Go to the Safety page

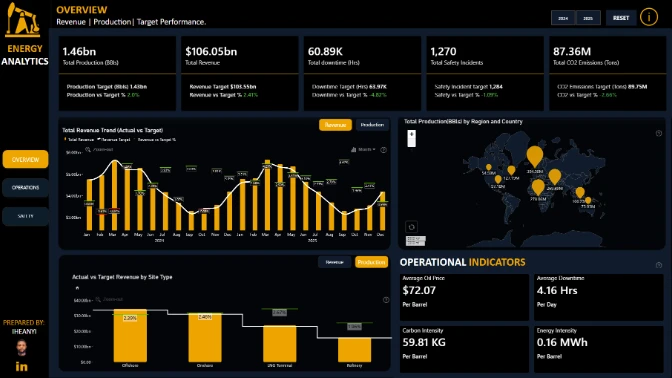(x=25, y=216)
